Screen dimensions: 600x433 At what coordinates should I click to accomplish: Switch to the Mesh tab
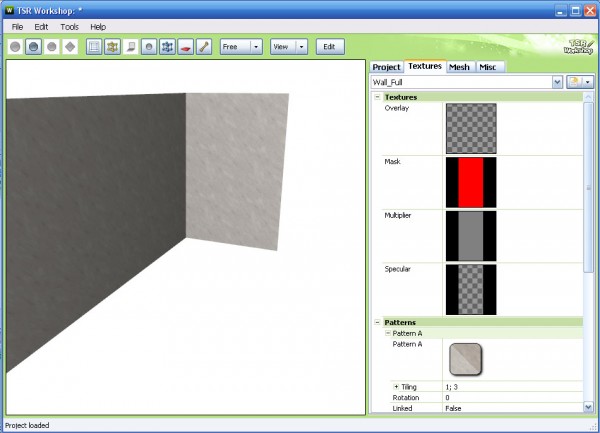pos(459,66)
